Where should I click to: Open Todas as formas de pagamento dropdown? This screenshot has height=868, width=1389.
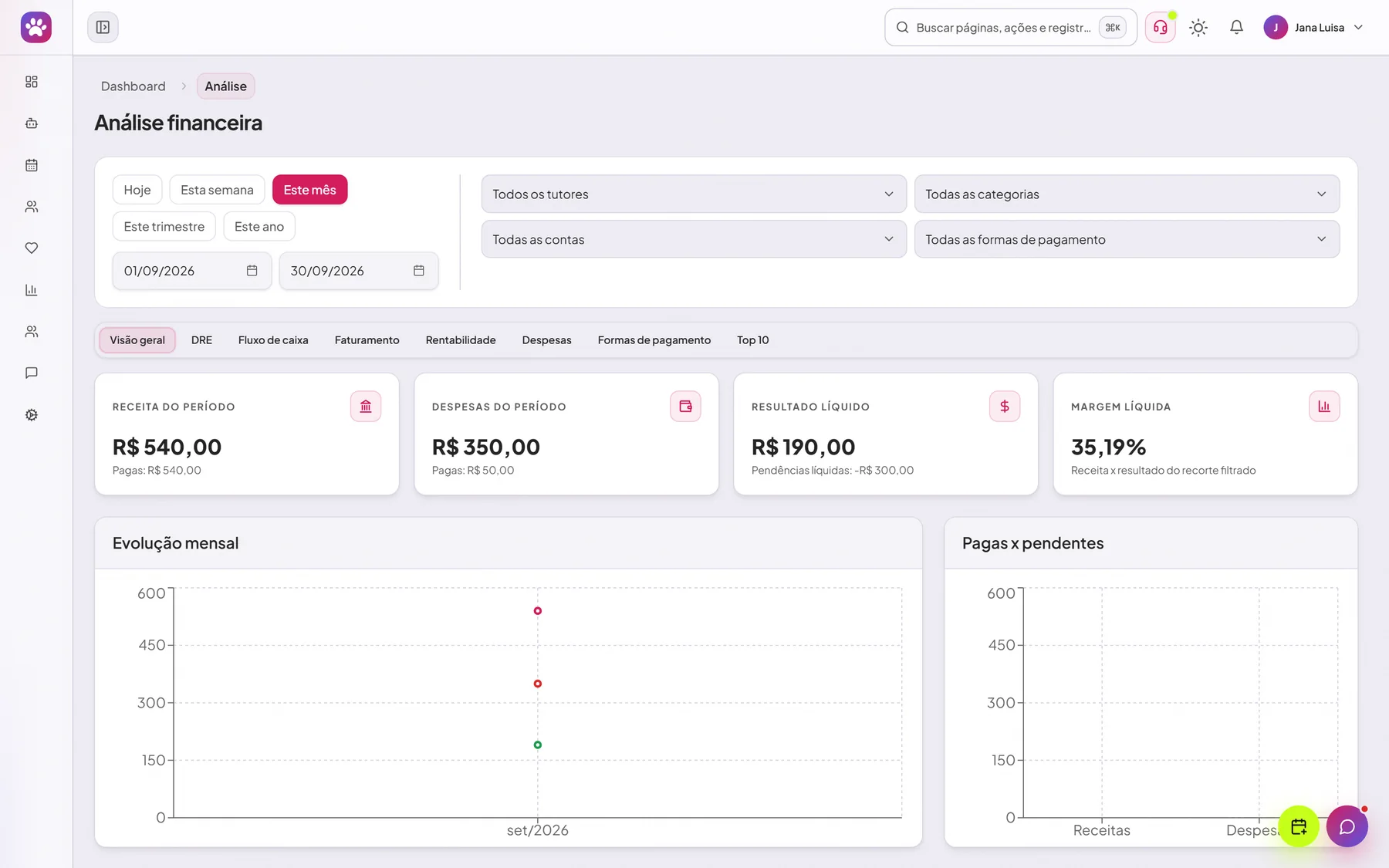[x=1127, y=240]
